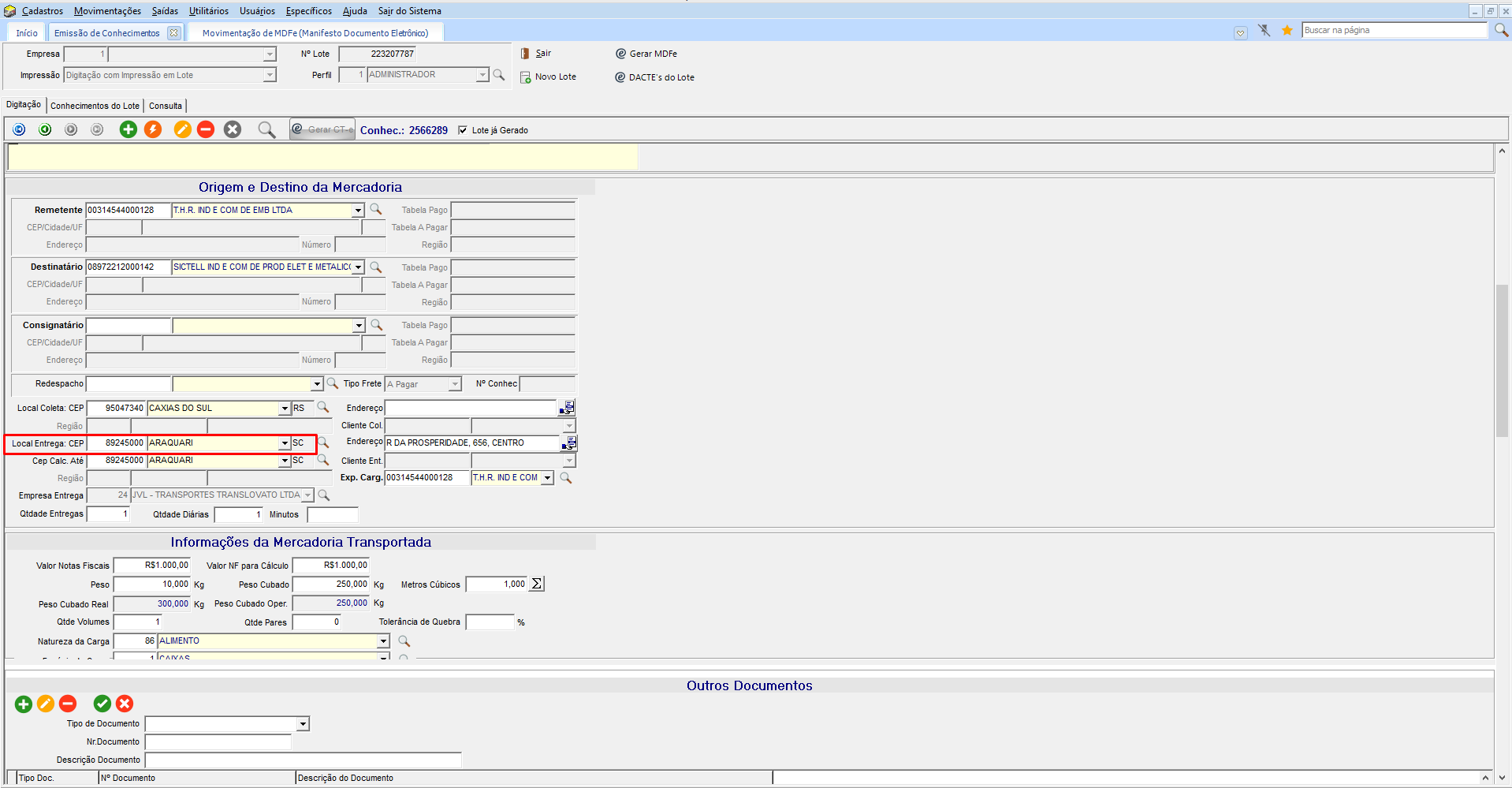Click Gerar CT-e button

click(x=322, y=129)
